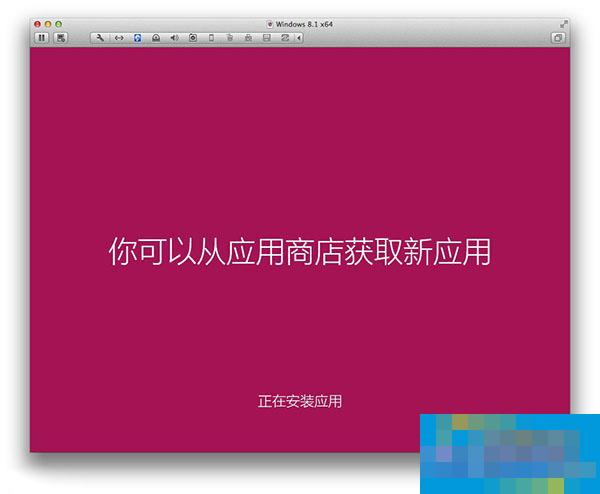The image size is (600, 494).
Task: Click the sharing sync arrows icon
Action: [285, 37]
